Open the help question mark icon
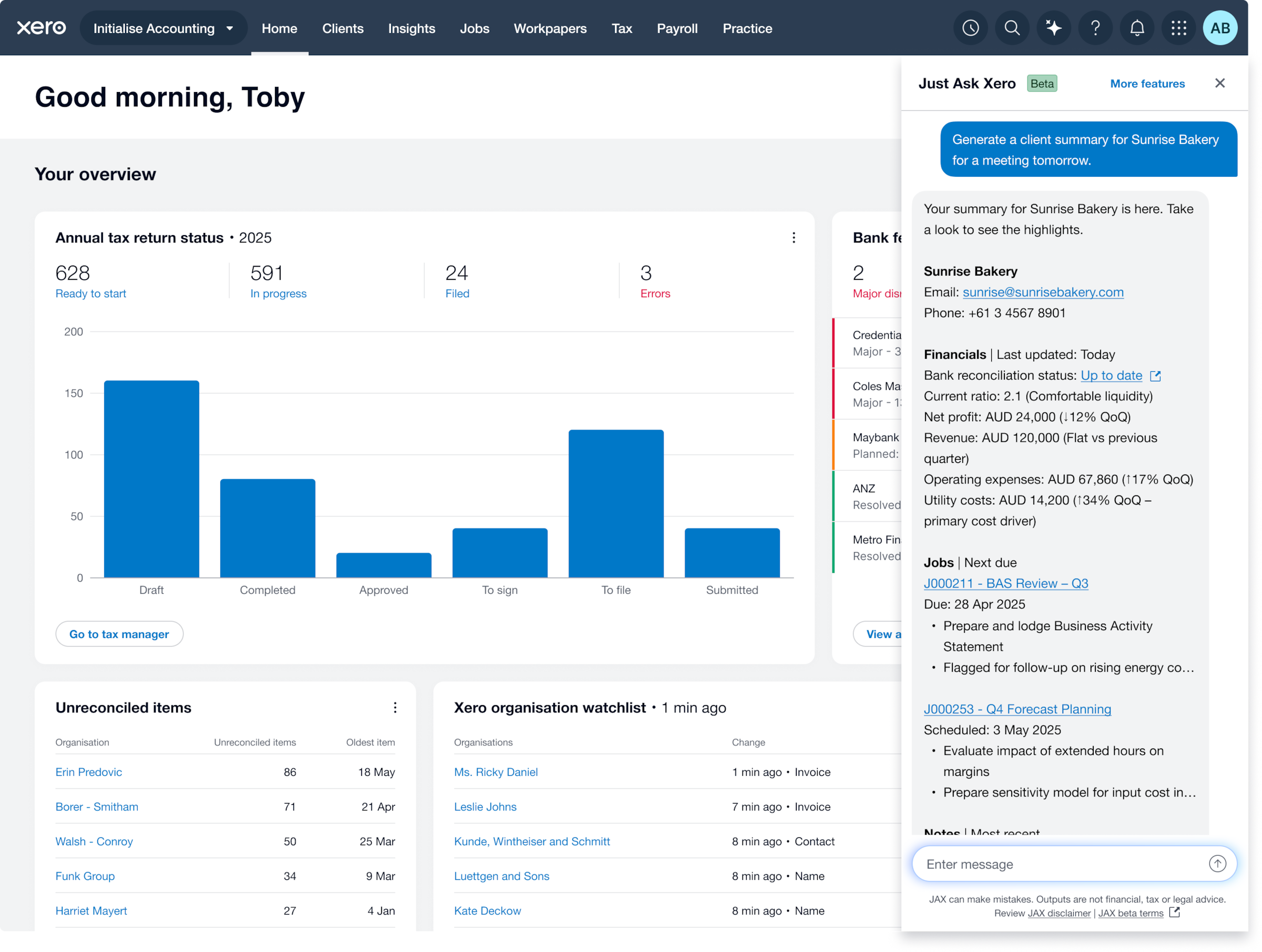This screenshot has height=952, width=1262. tap(1095, 28)
